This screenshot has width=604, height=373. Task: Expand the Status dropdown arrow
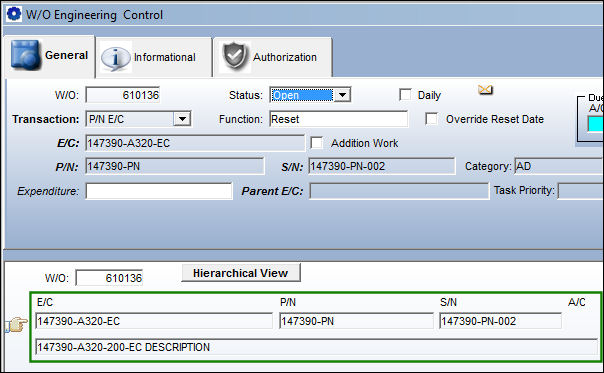click(342, 95)
